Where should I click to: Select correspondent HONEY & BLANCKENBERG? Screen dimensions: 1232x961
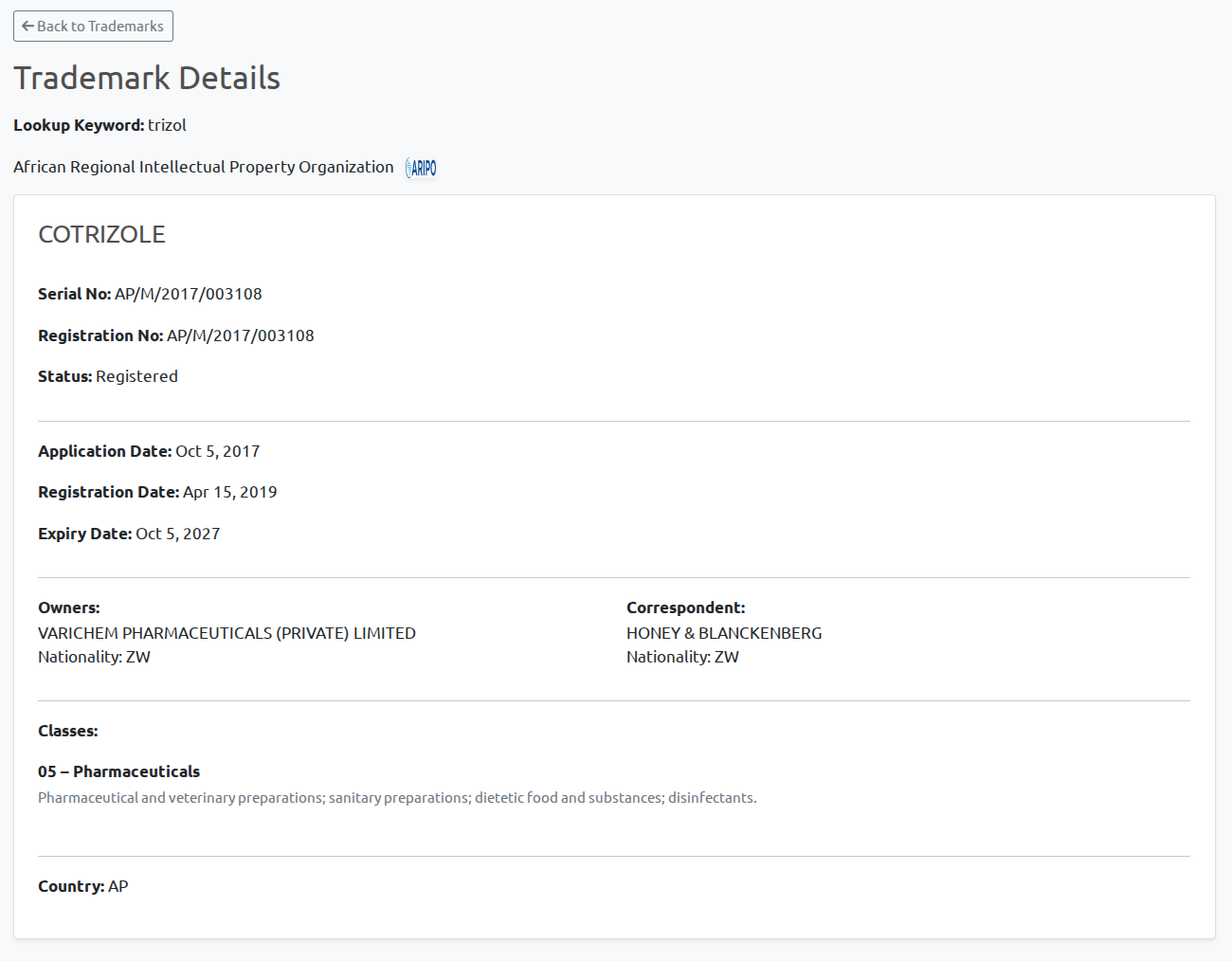[724, 633]
